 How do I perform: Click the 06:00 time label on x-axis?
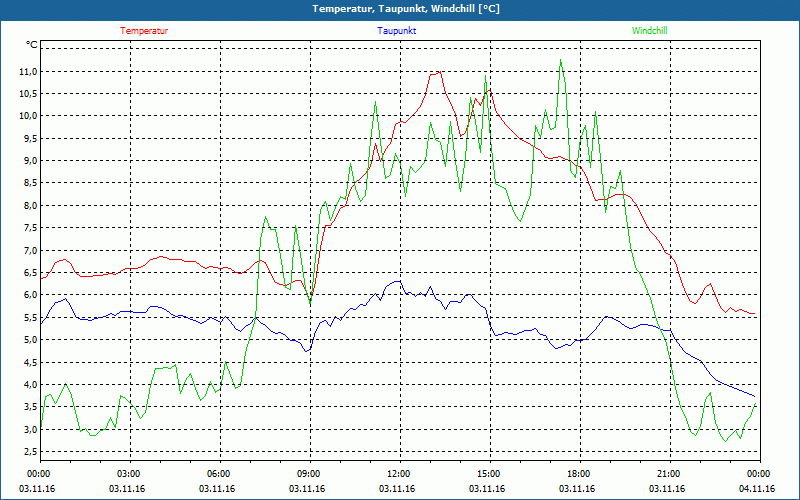(x=220, y=474)
